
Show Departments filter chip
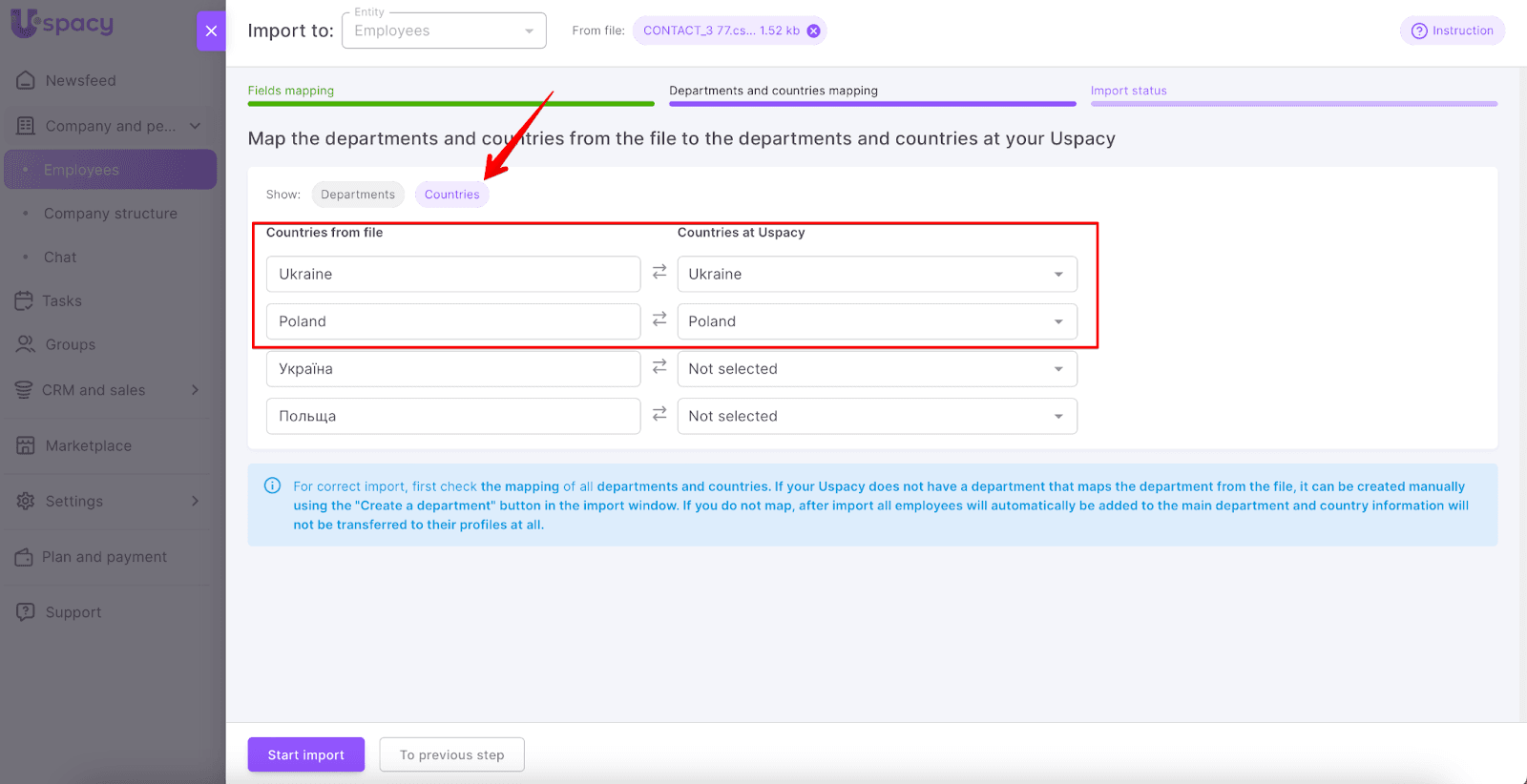click(358, 195)
